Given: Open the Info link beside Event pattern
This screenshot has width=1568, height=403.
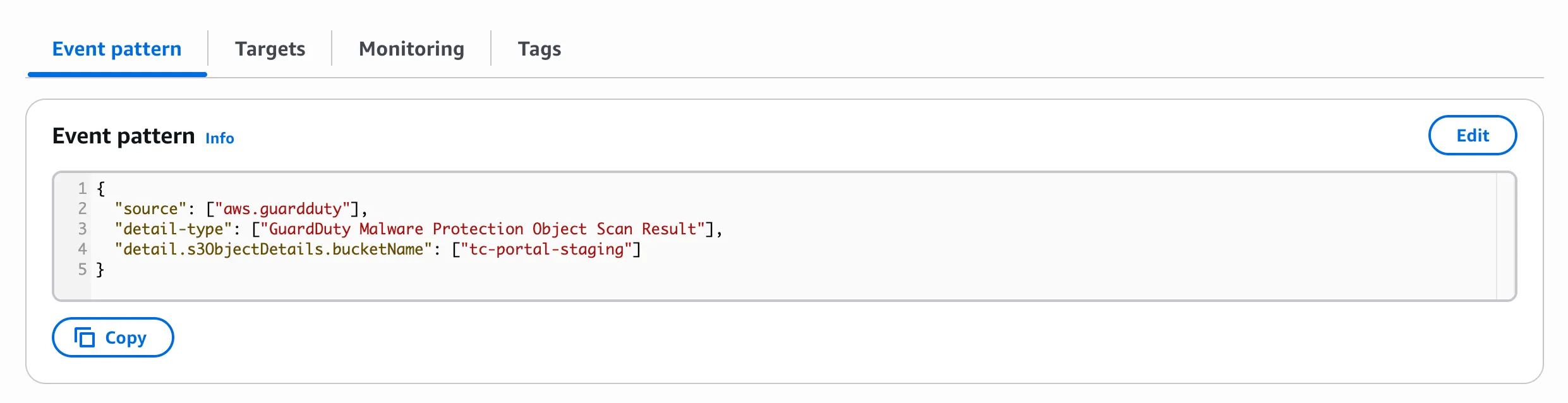Looking at the screenshot, I should tap(219, 138).
